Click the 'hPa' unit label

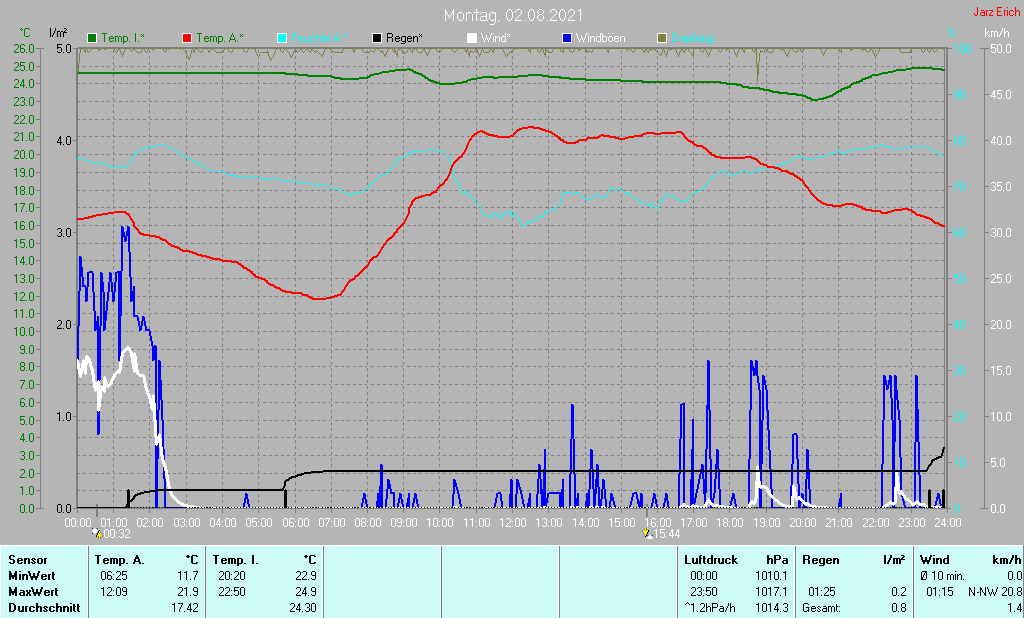pos(777,561)
